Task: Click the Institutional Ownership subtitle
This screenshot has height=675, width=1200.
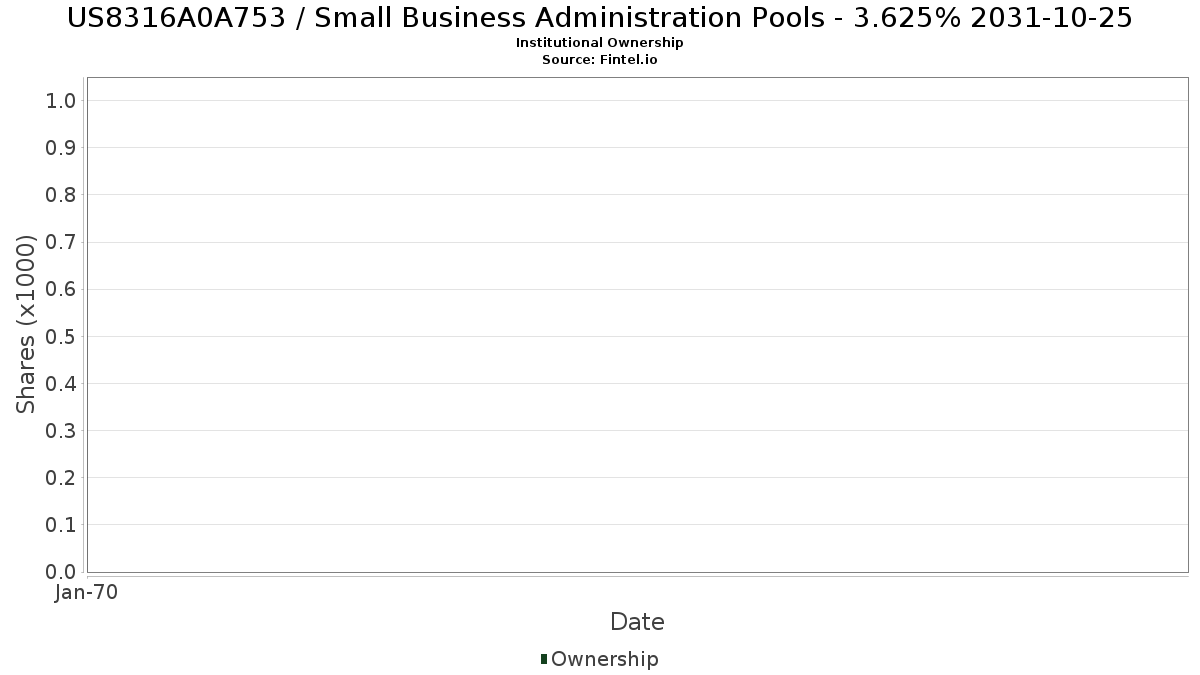Action: 599,43
